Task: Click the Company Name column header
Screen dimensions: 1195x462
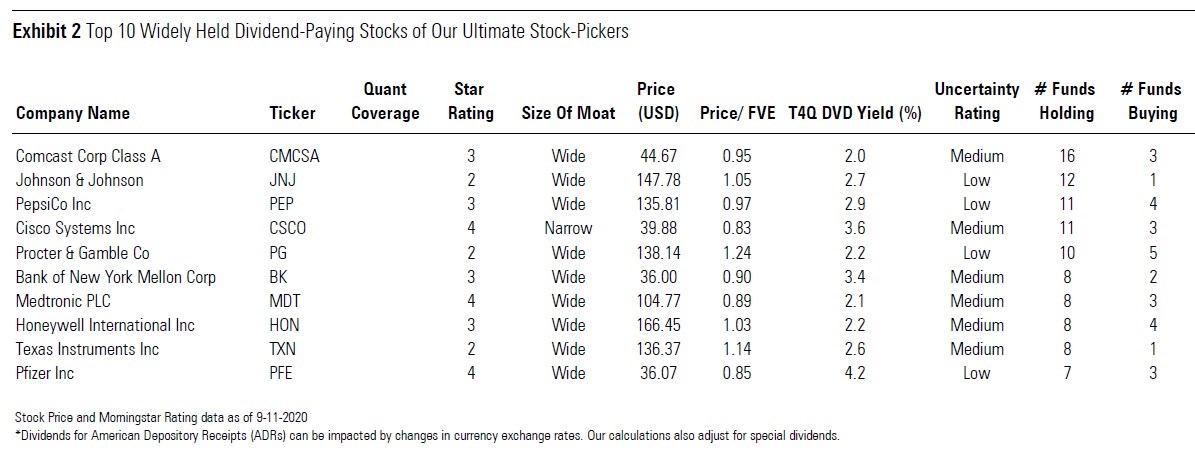Action: (x=72, y=113)
